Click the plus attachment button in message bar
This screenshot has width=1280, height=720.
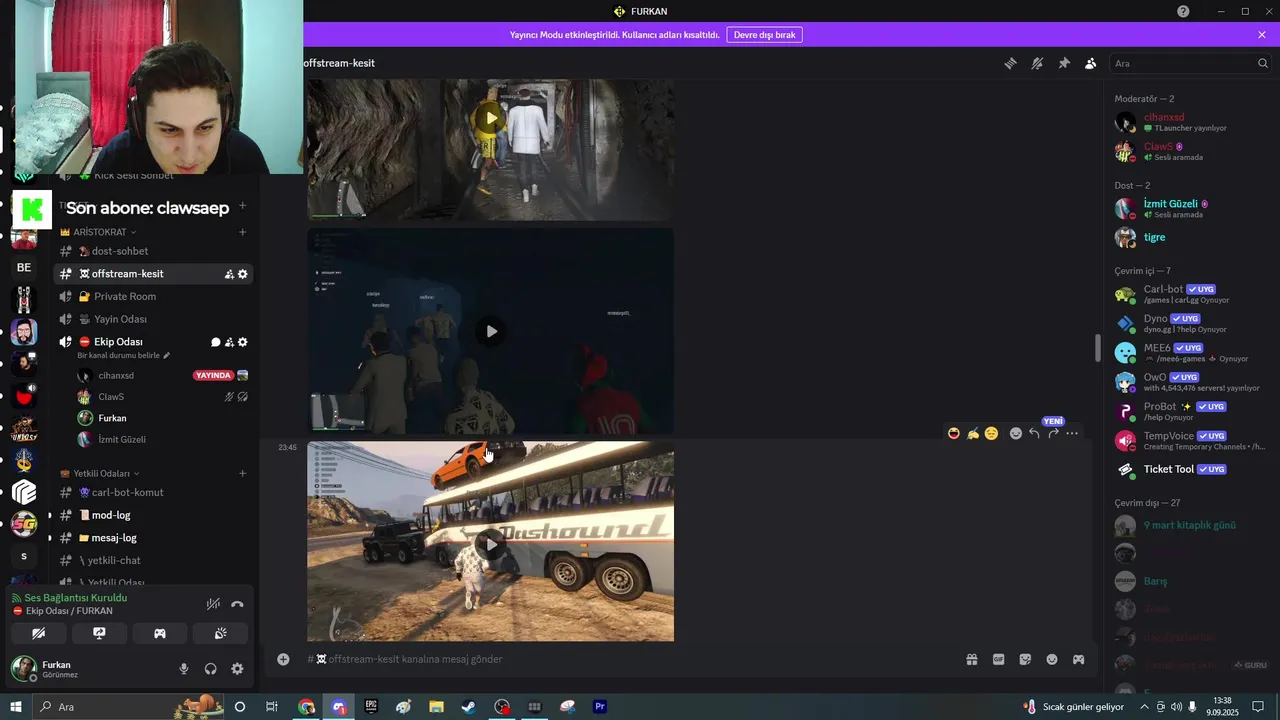point(283,659)
